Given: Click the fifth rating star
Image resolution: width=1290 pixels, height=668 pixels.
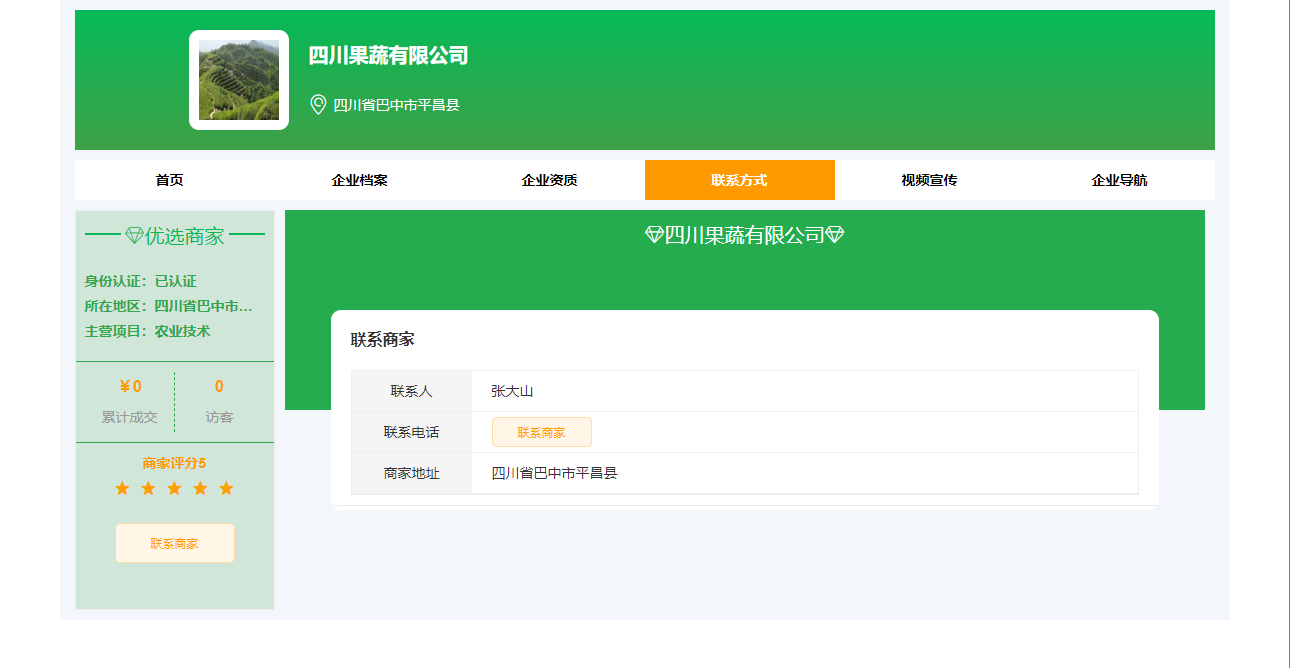Looking at the screenshot, I should point(226,488).
